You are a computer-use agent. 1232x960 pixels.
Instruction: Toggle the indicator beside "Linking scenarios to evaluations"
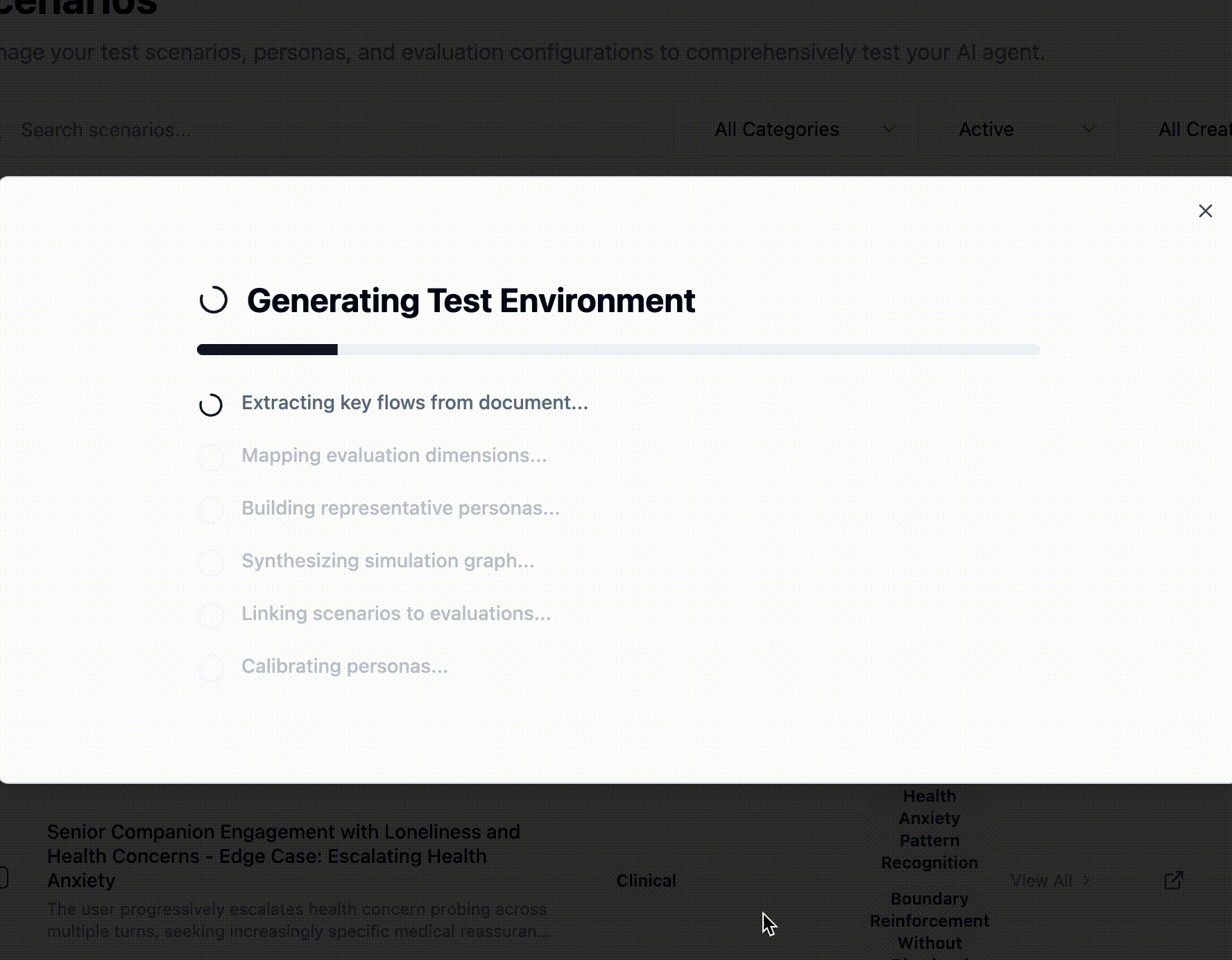pos(210,616)
